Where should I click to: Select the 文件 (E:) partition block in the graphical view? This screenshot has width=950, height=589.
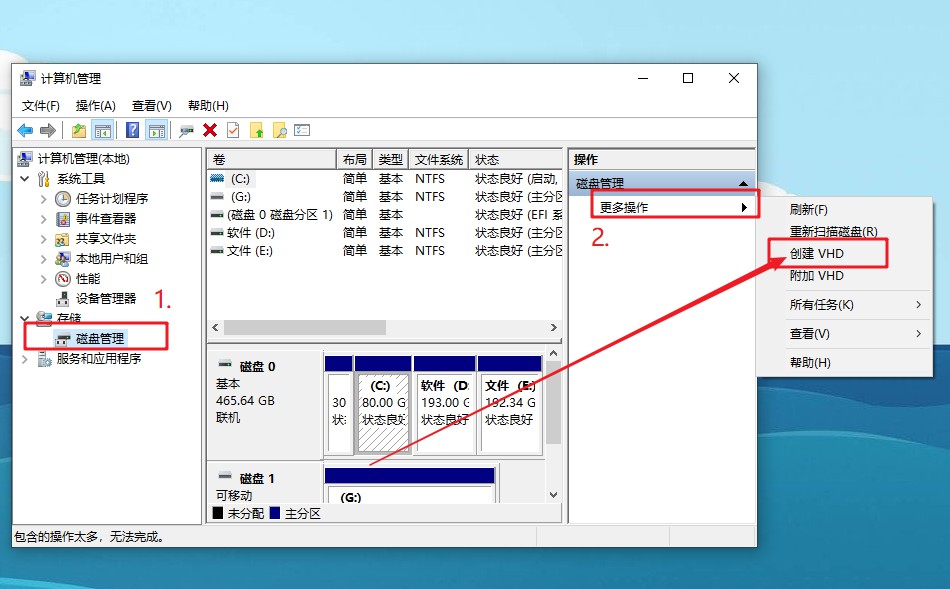(510, 410)
